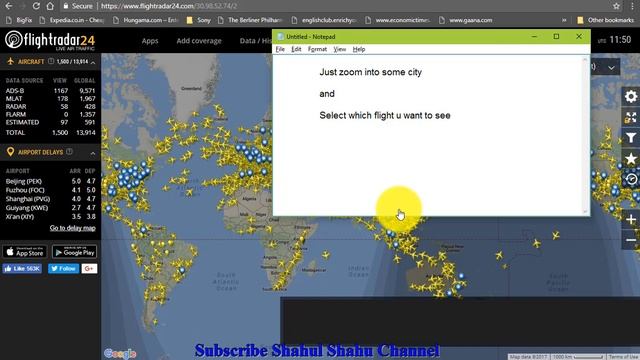Click the Aircraft info help icon
This screenshot has width=640, height=360.
click(51, 61)
